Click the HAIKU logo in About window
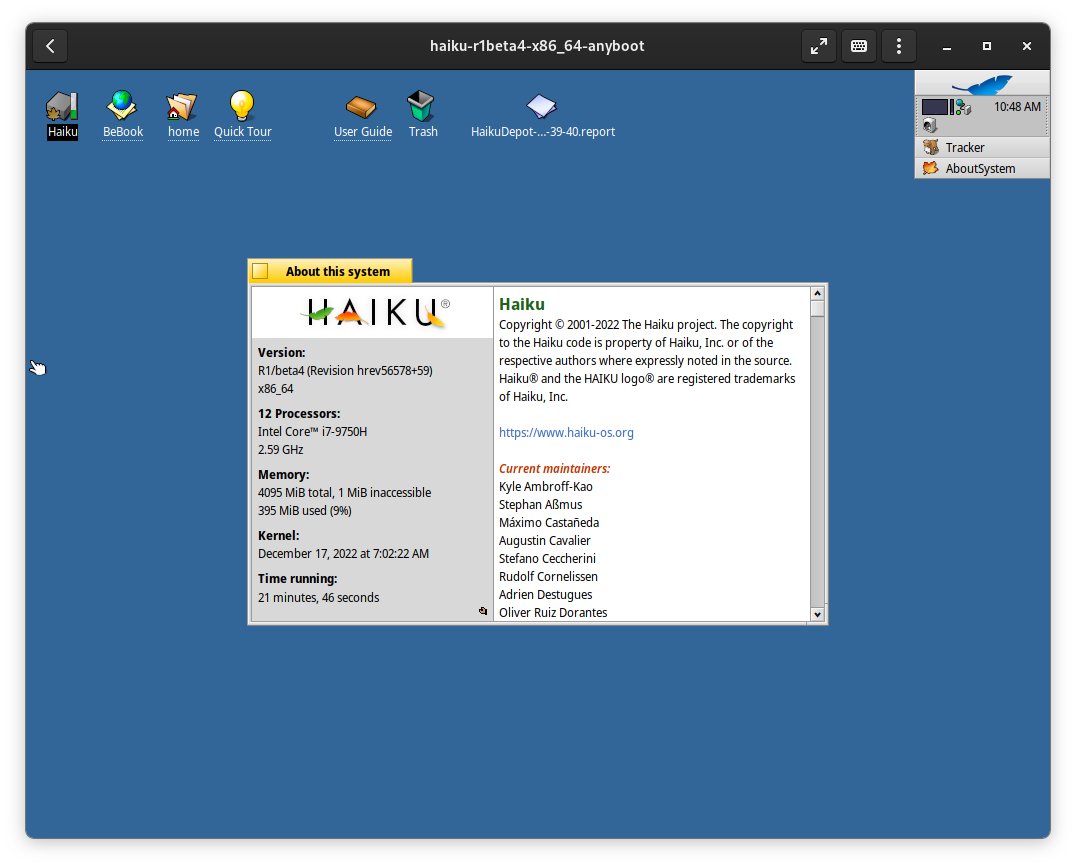 (375, 312)
